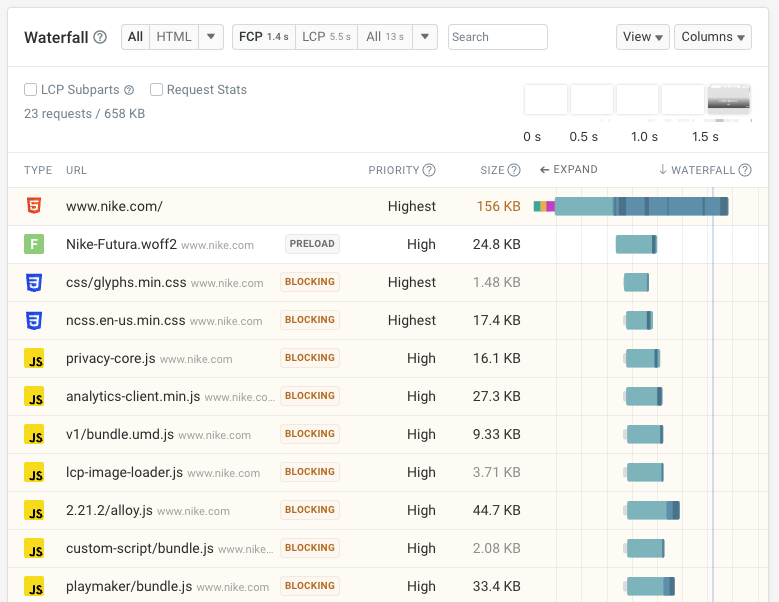The image size is (779, 602).
Task: Enable the Request Stats checkbox
Action: (x=156, y=89)
